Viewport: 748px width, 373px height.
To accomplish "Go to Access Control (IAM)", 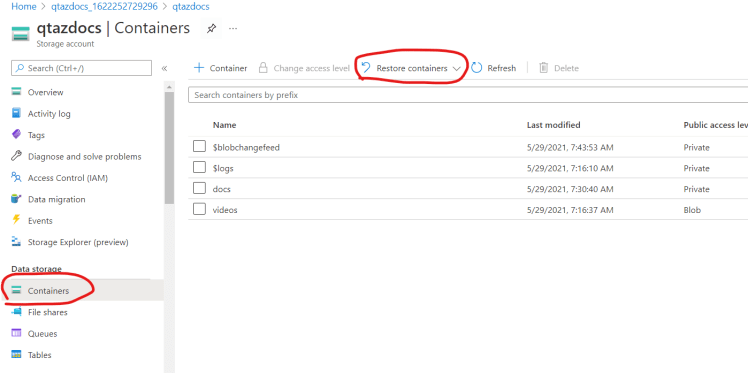I will point(68,178).
